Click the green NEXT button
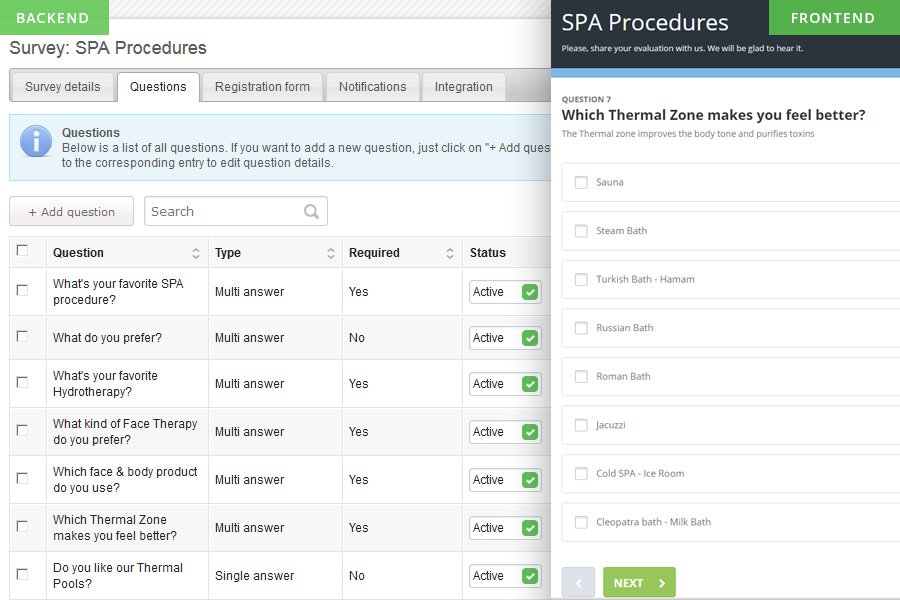 click(x=639, y=583)
